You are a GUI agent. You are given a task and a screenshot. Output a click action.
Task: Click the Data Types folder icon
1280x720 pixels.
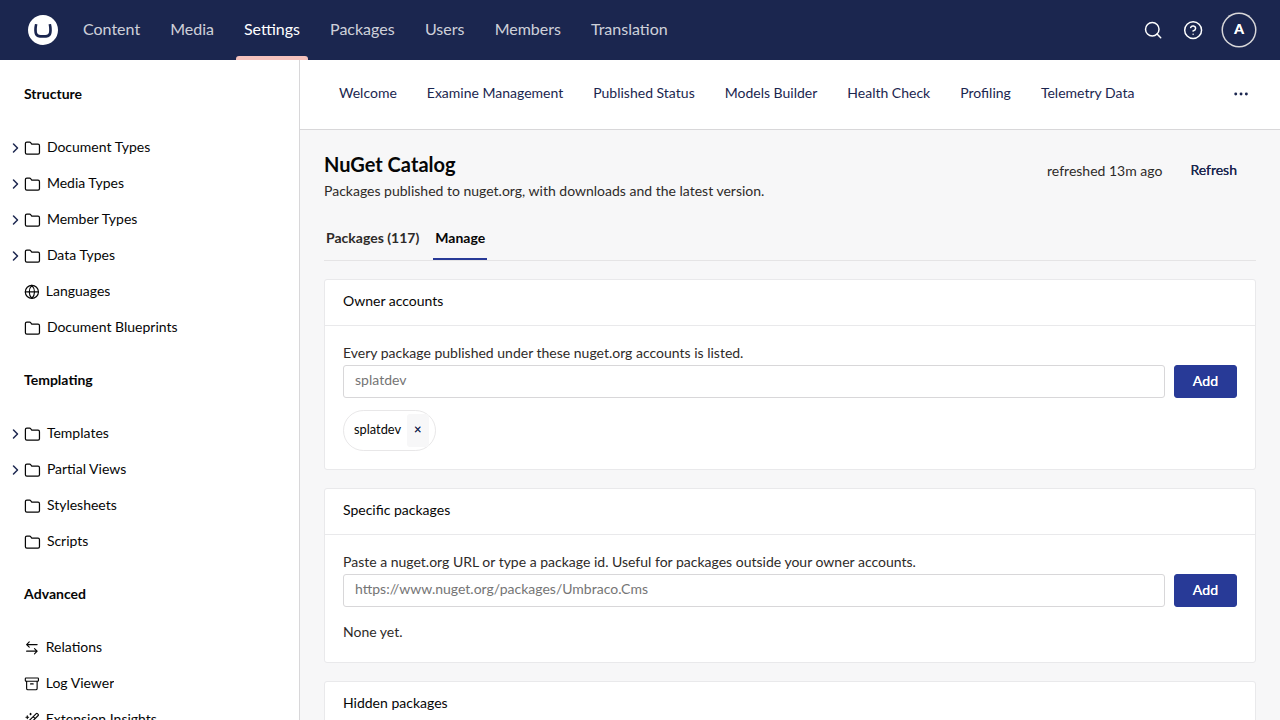pyautogui.click(x=32, y=256)
